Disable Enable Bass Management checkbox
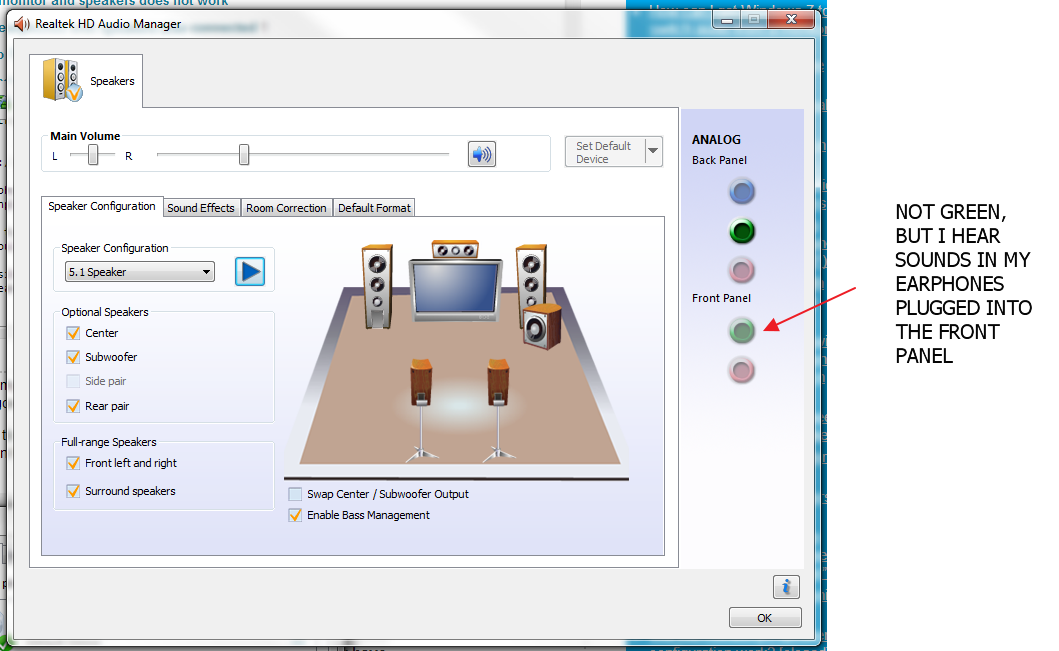Image resolution: width=1059 pixels, height=651 pixels. click(x=295, y=515)
